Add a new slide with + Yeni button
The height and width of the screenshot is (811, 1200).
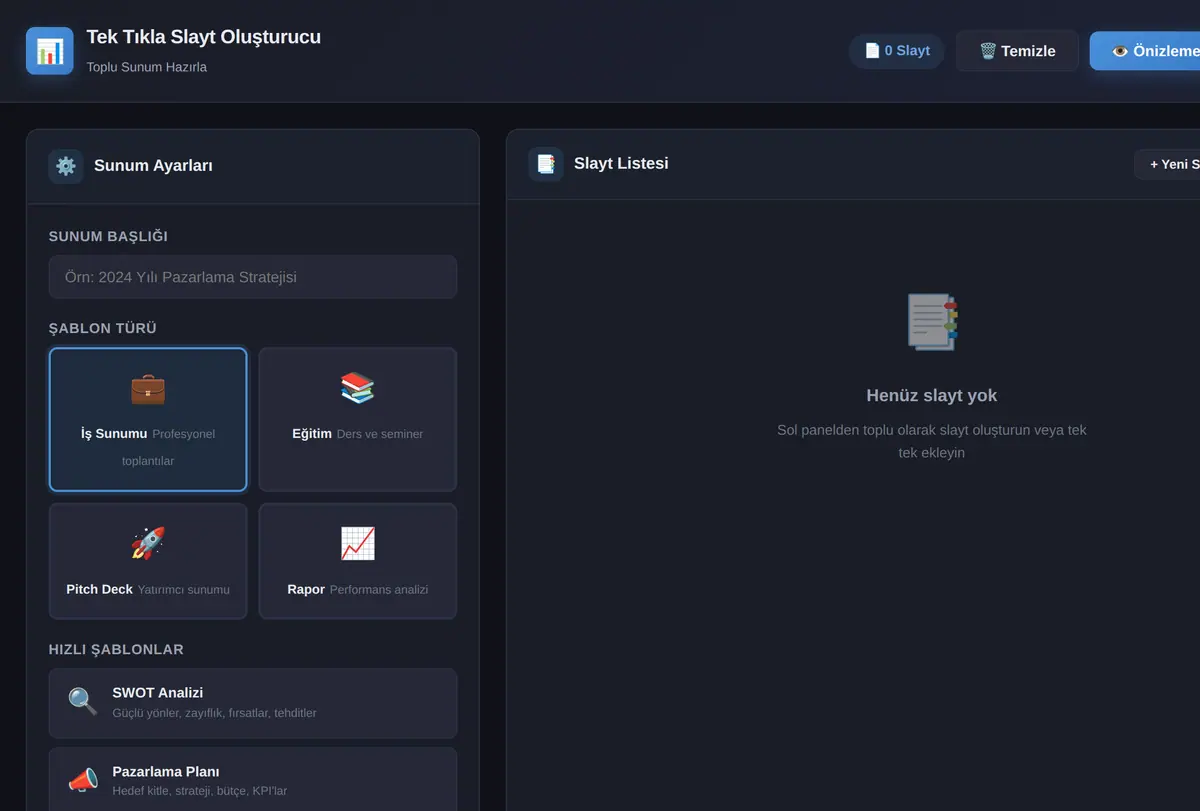tap(1167, 164)
